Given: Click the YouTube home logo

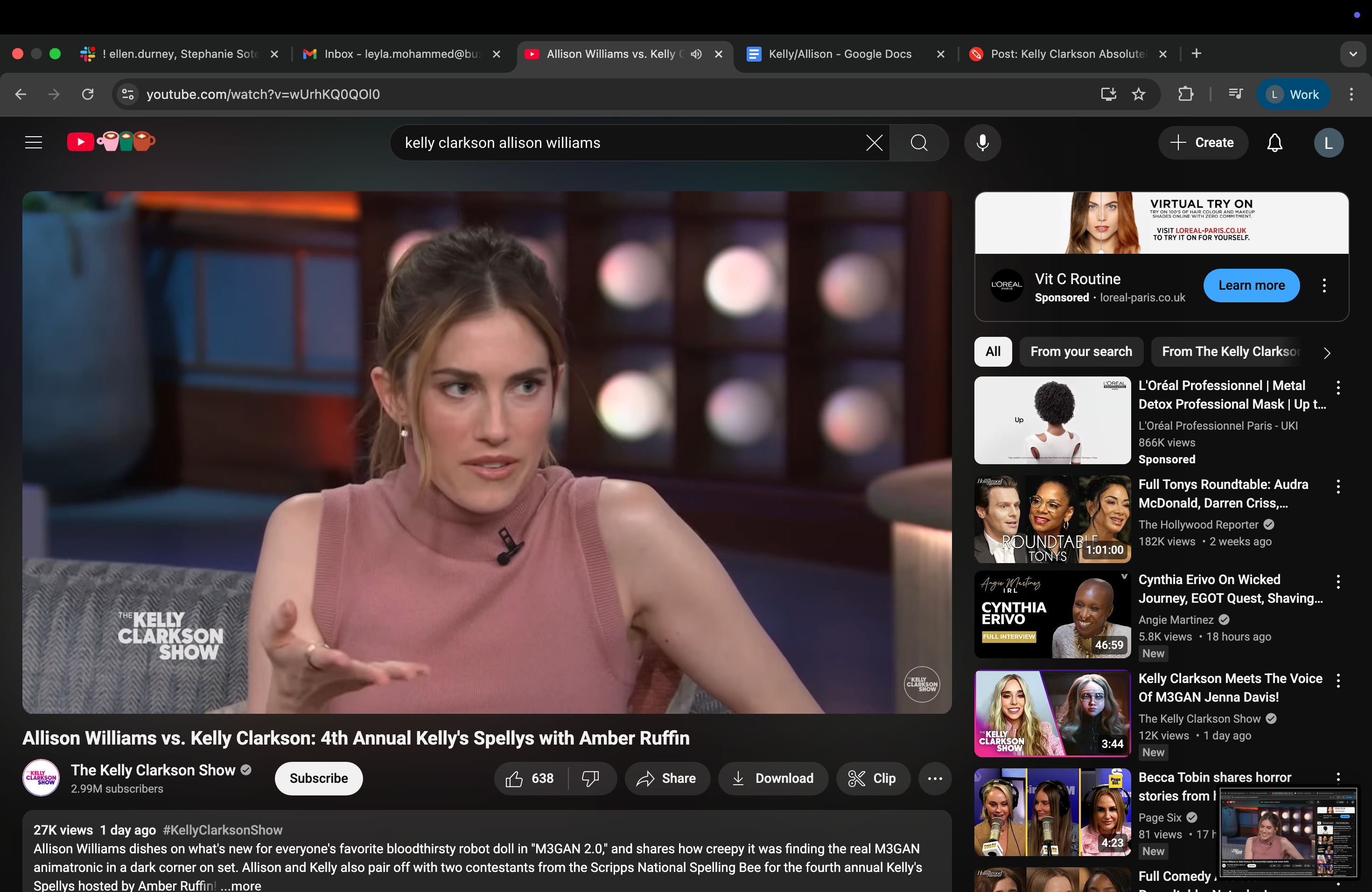Looking at the screenshot, I should tap(80, 141).
